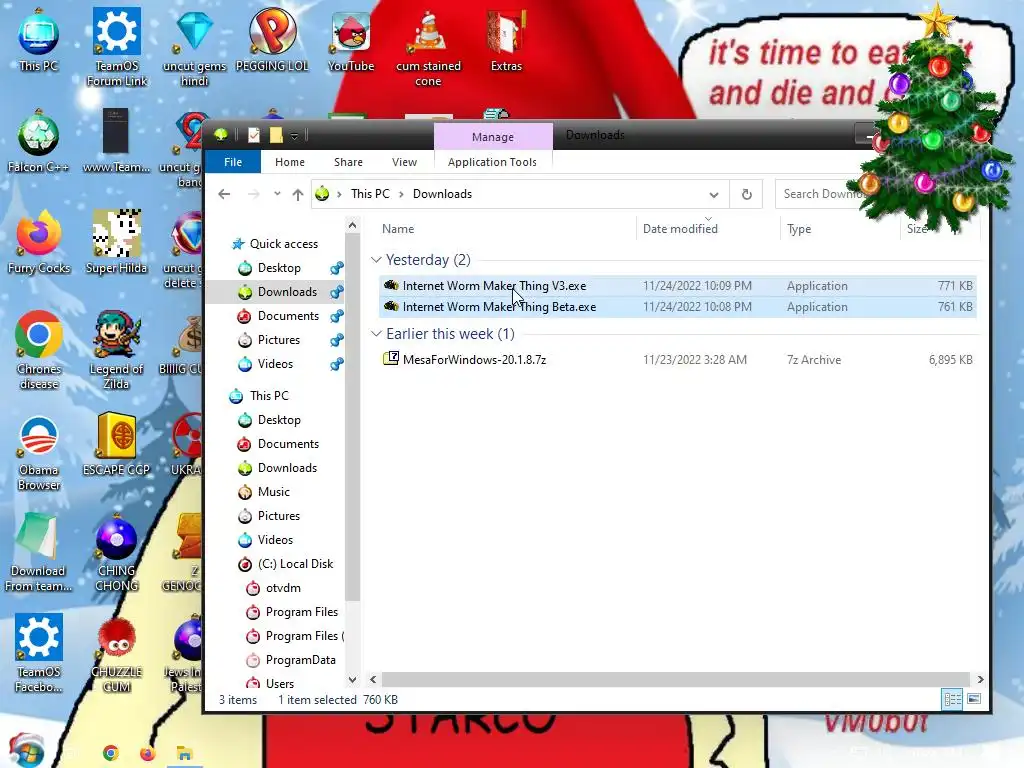The width and height of the screenshot is (1024, 768).
Task: Click the chevron before This PC in address bar
Action: click(340, 194)
